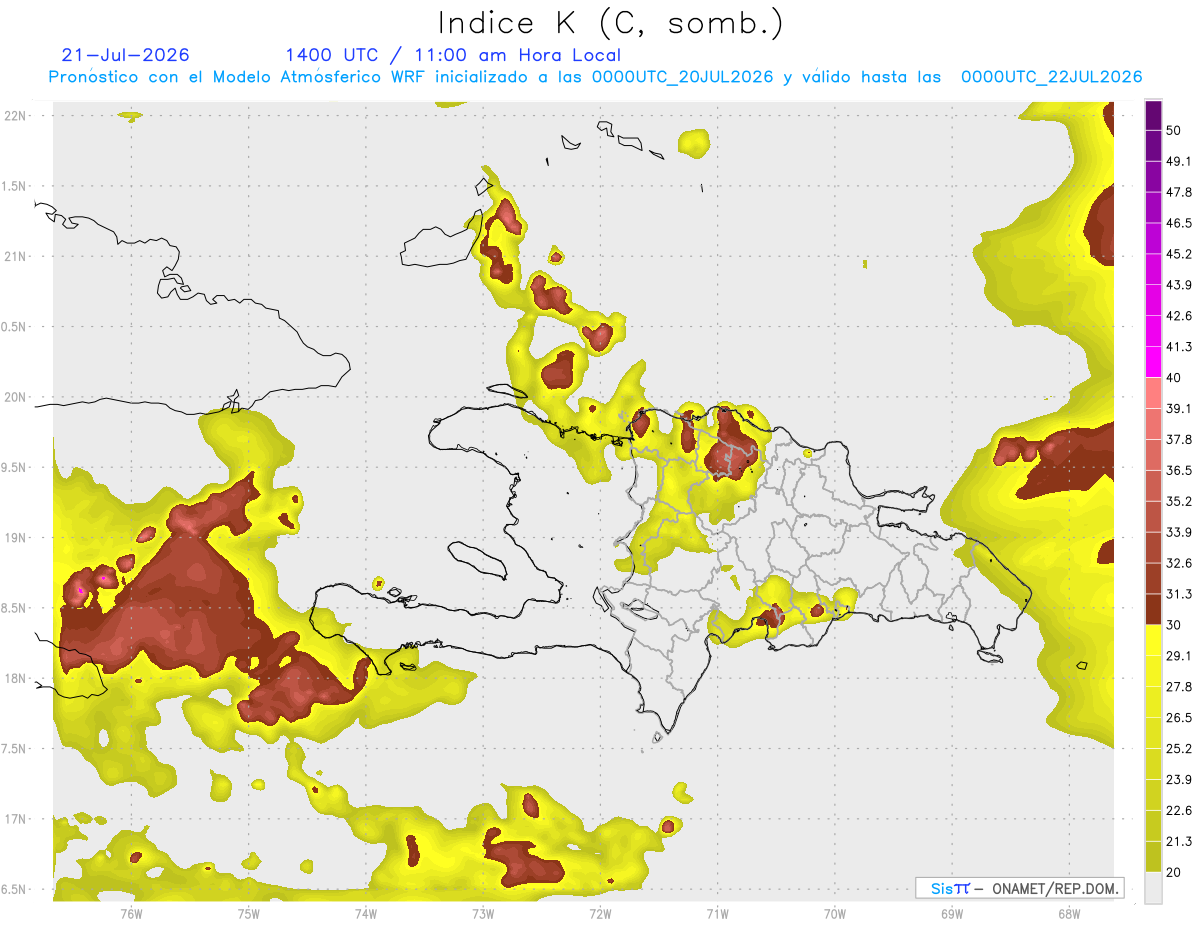Click the "21N" latitude label
Viewport: 1200px width, 927px height.
17,256
